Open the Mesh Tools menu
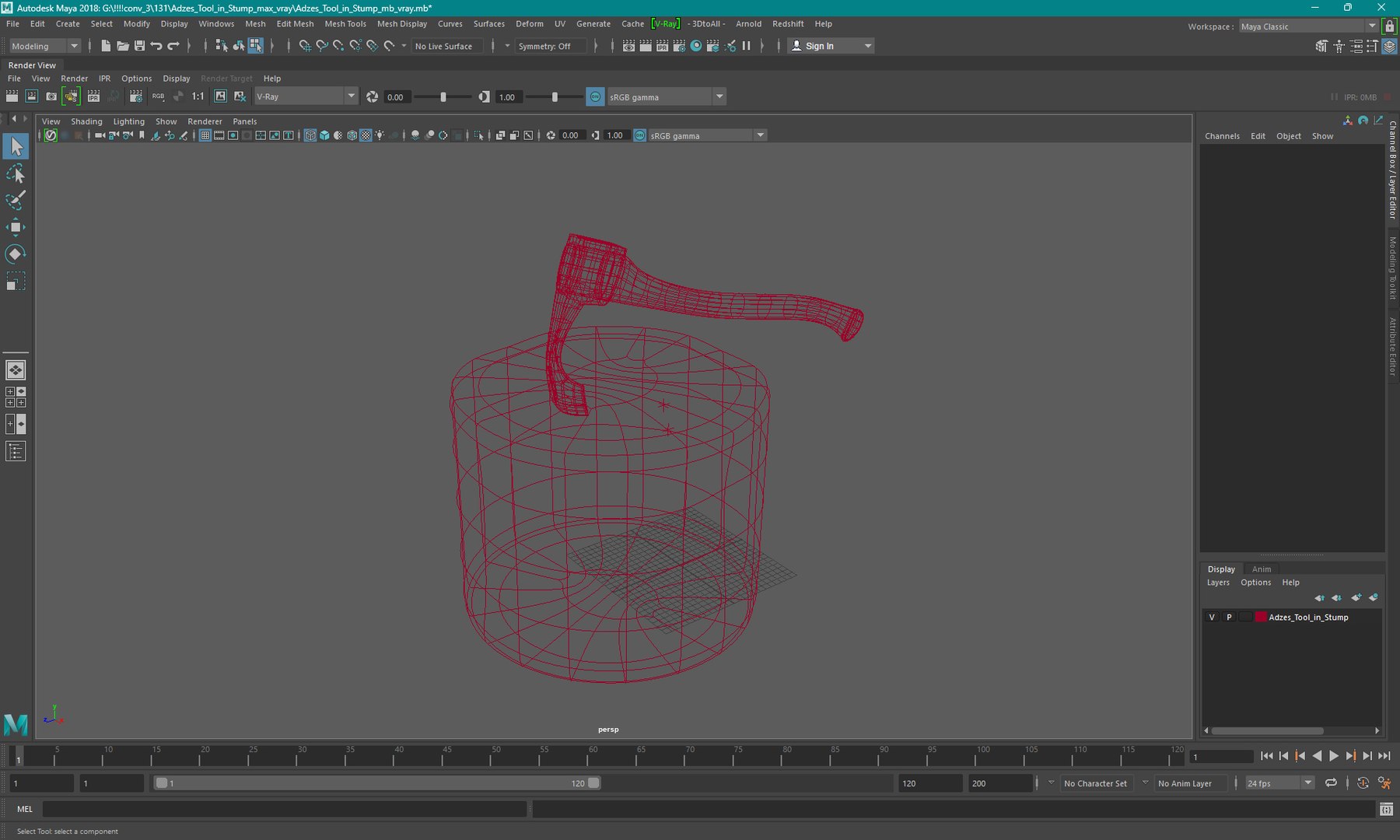 tap(345, 24)
